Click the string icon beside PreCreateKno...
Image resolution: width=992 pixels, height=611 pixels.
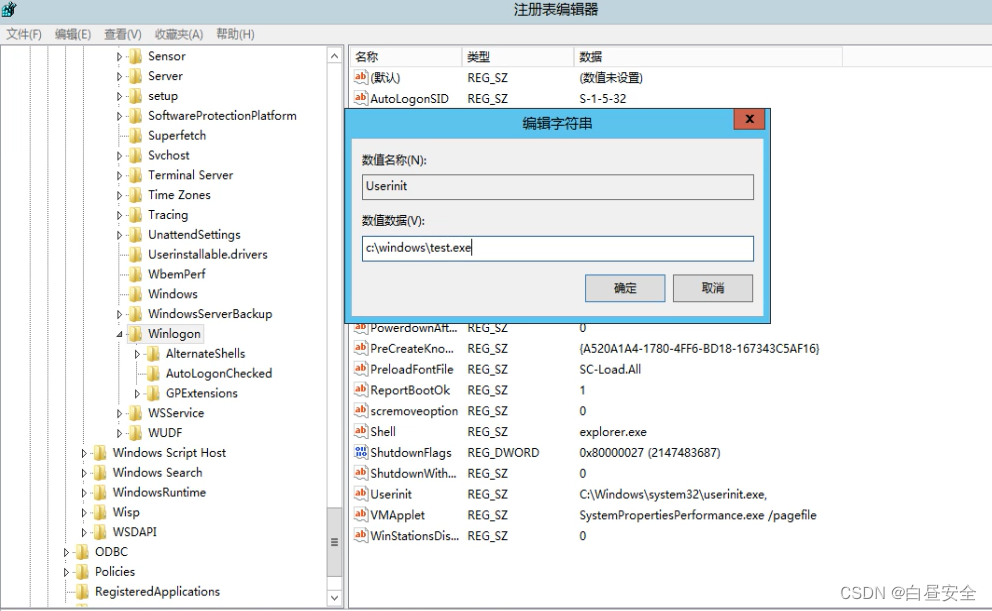pyautogui.click(x=361, y=348)
